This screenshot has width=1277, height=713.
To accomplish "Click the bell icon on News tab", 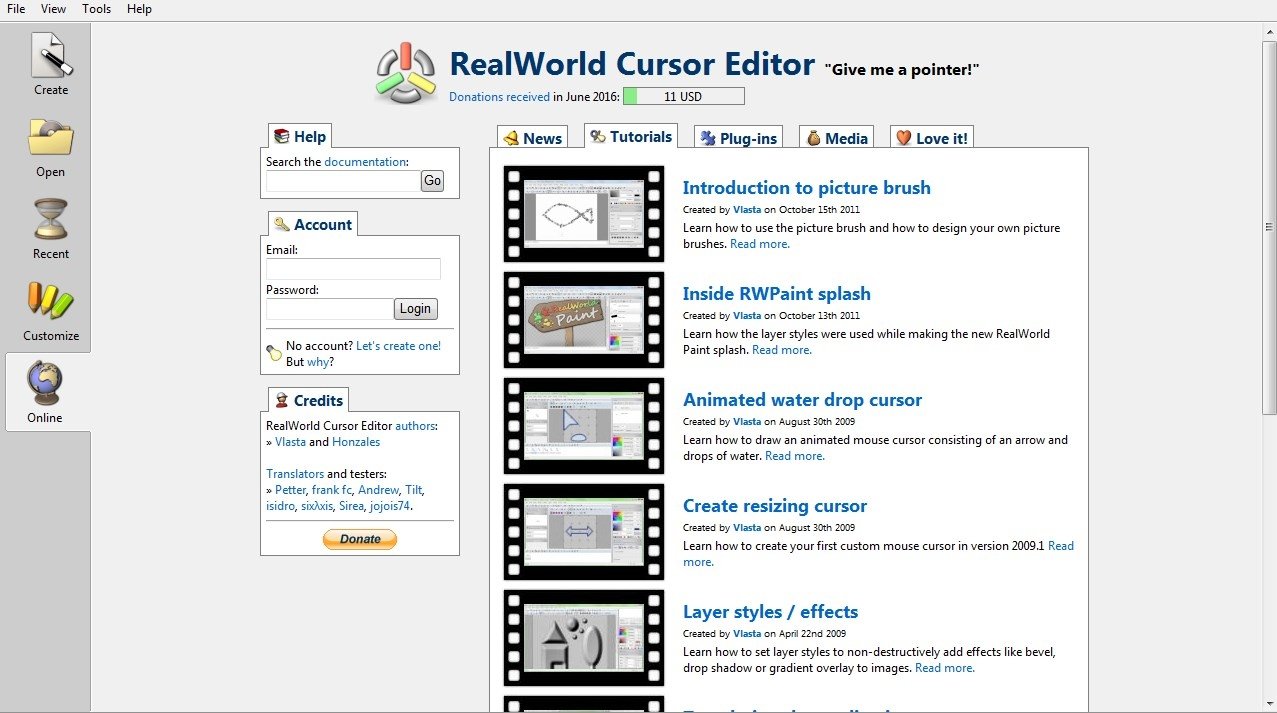I will pos(511,139).
